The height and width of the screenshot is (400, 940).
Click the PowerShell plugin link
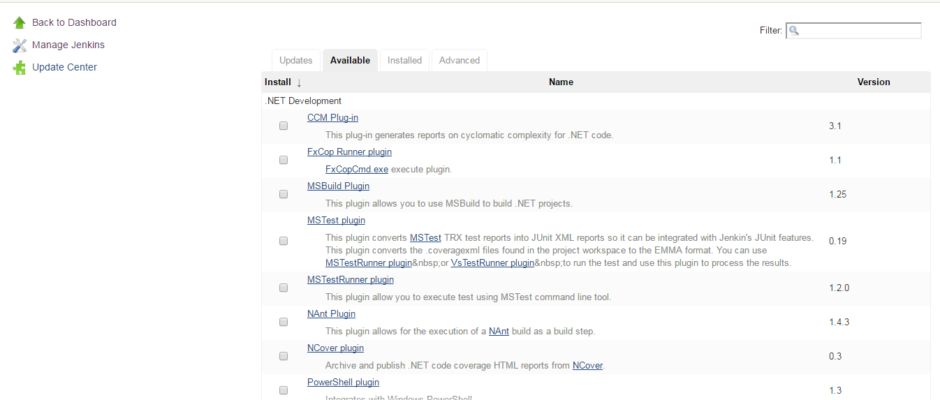pos(343,382)
